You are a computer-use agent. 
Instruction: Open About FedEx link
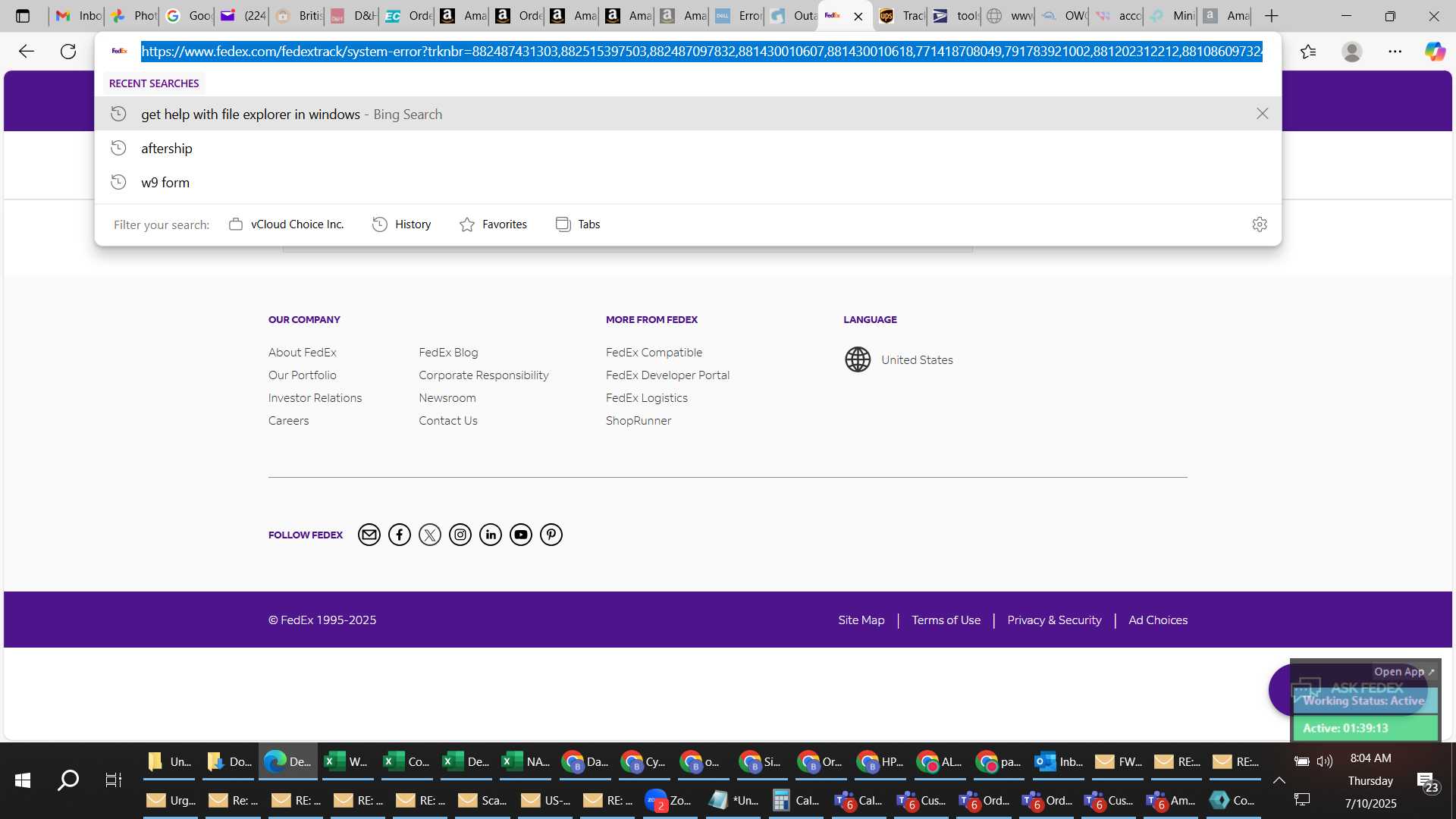point(302,353)
